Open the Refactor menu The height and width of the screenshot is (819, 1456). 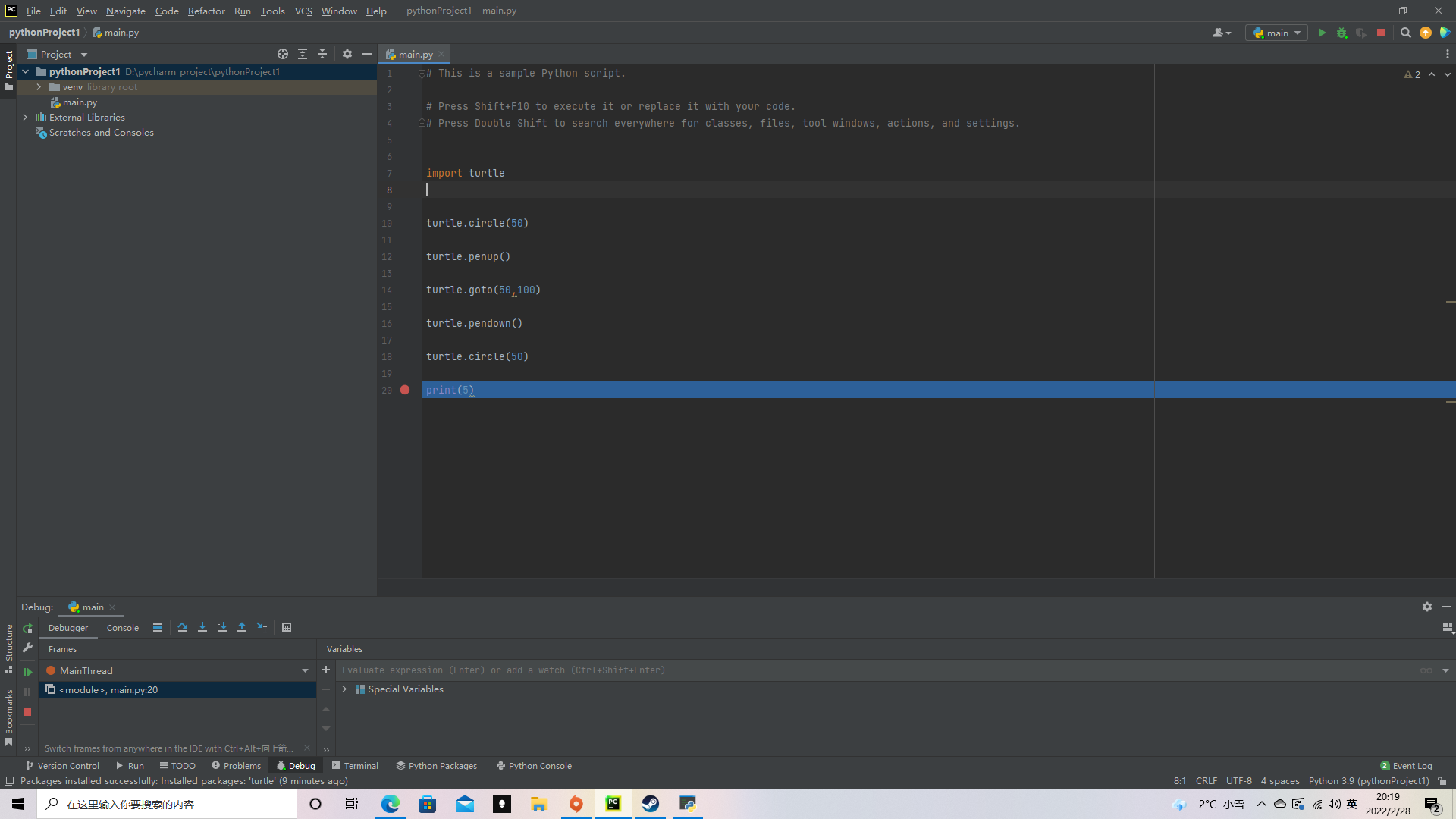click(x=206, y=11)
